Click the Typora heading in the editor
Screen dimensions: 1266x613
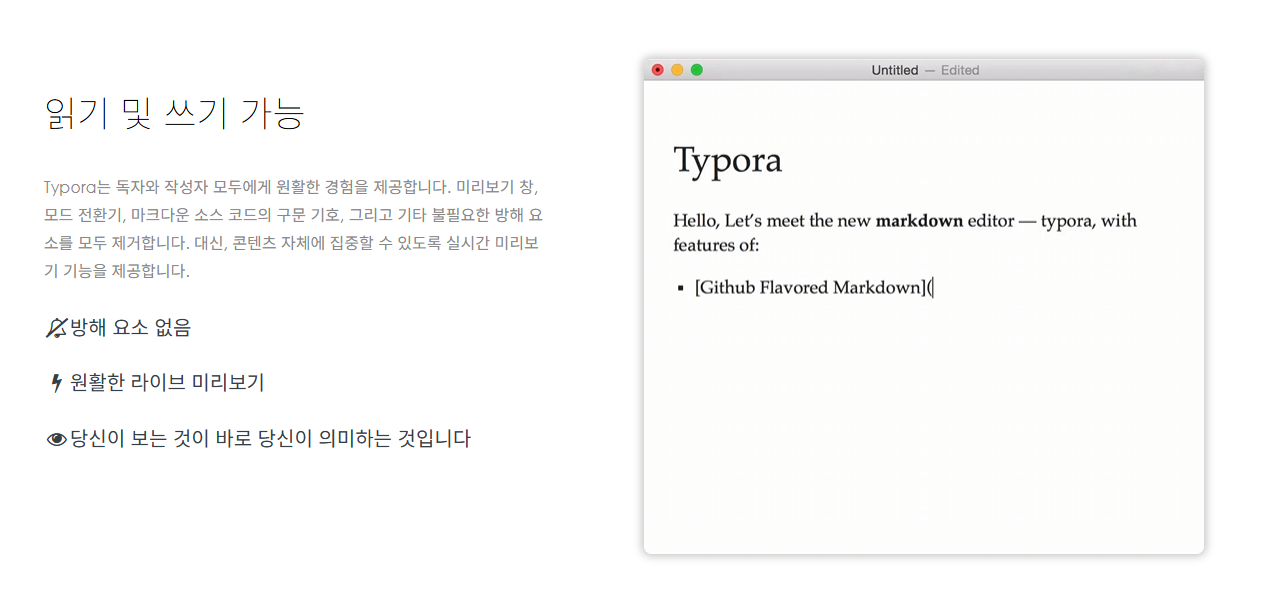tap(728, 161)
